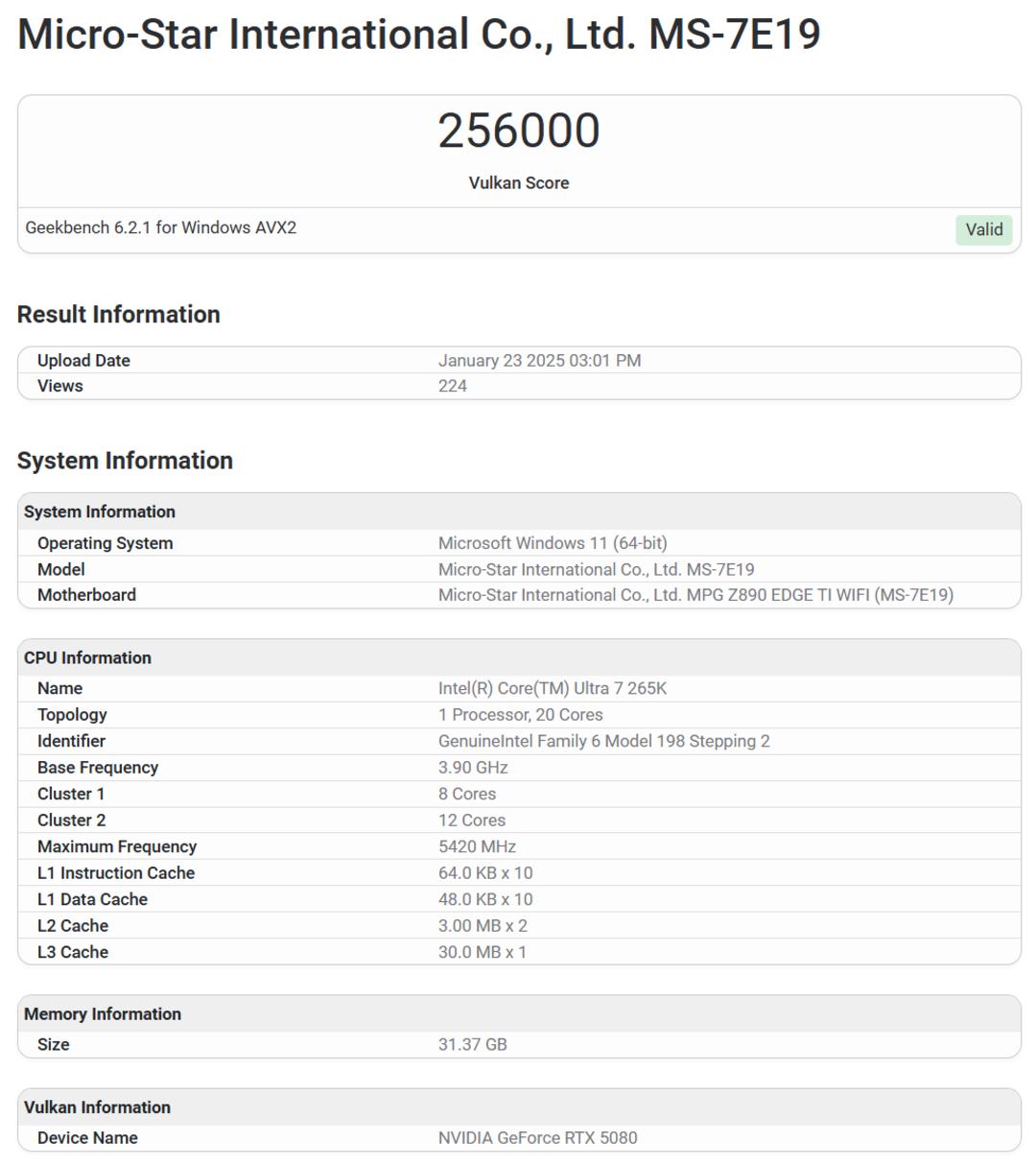The image size is (1036, 1166).
Task: Click the Maximum Frequency label
Action: (x=117, y=846)
